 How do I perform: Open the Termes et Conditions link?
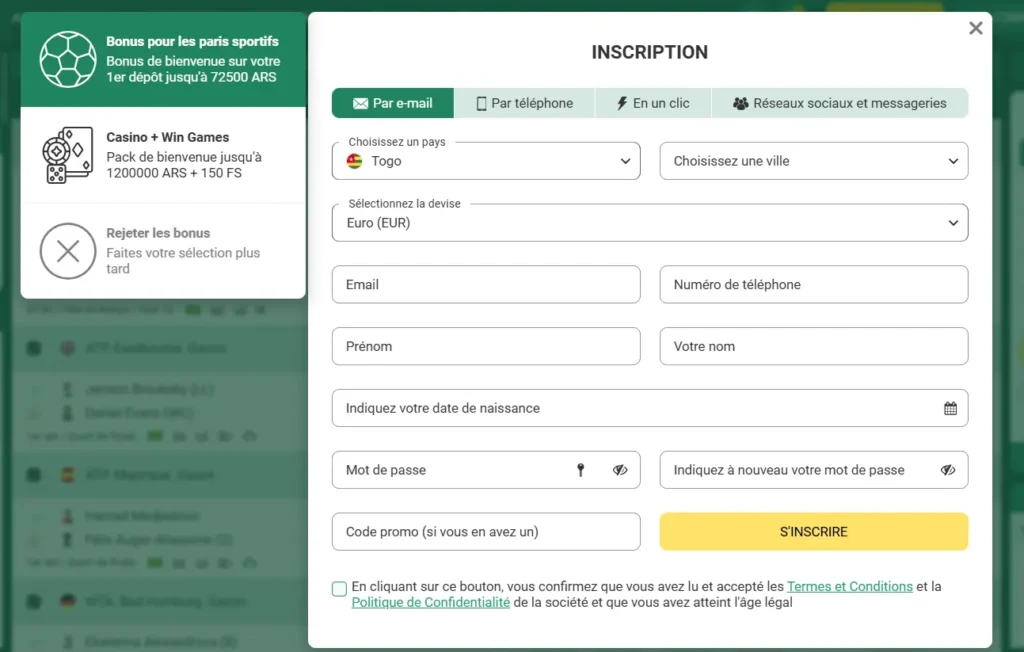coord(850,587)
